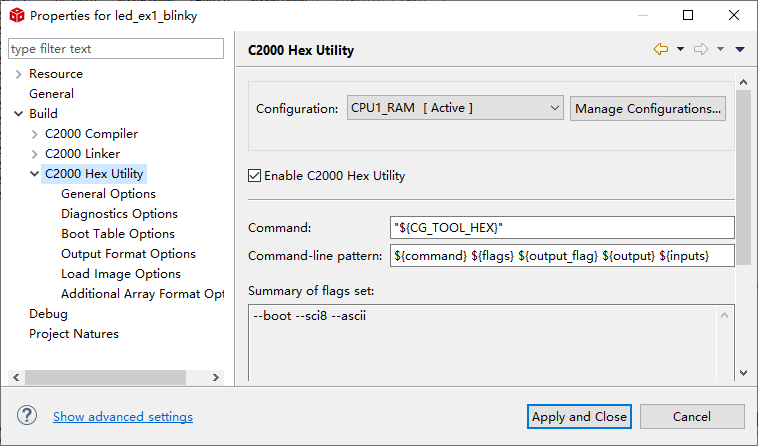This screenshot has width=758, height=446.
Task: Click the help question mark icon
Action: (x=27, y=416)
